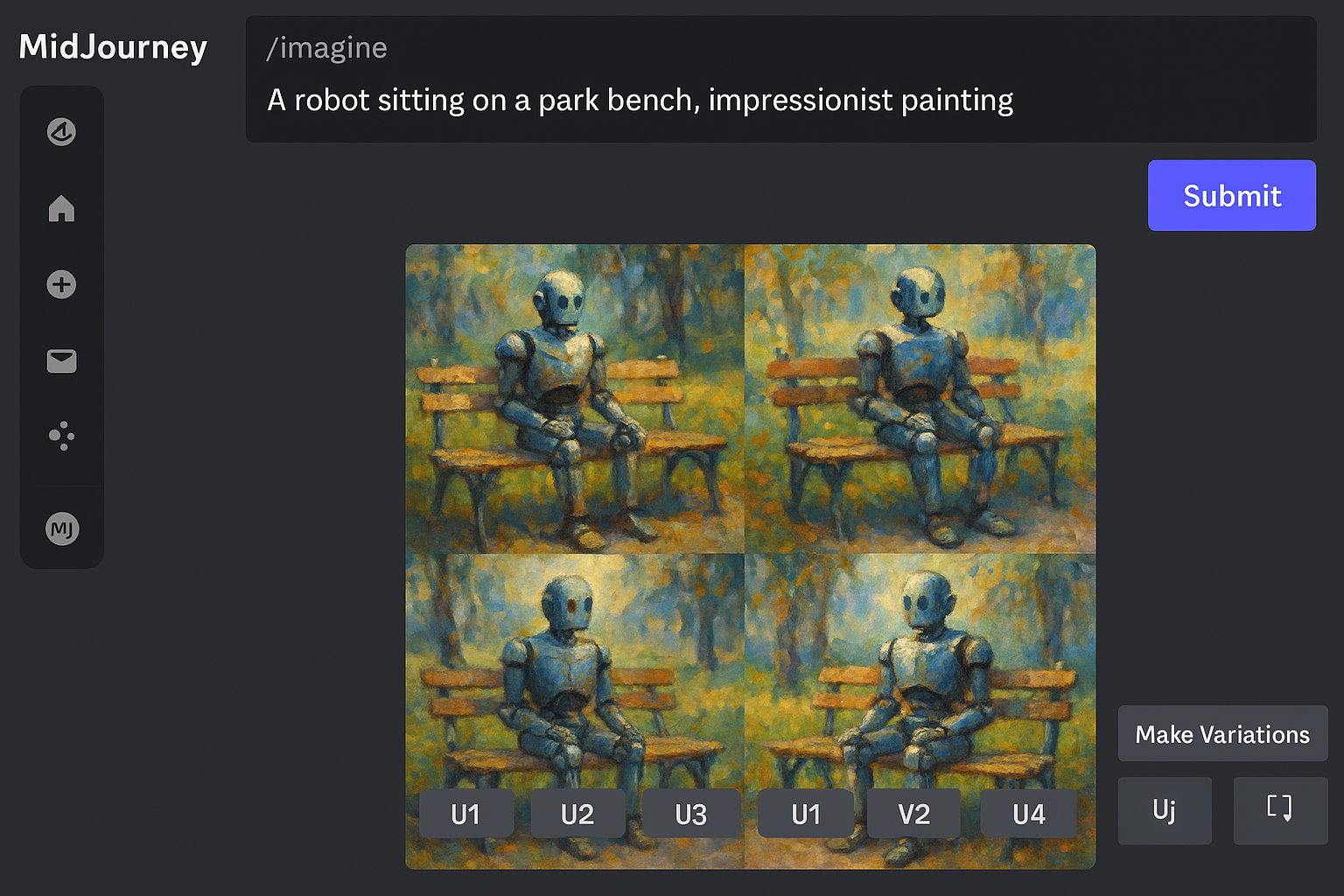Screen dimensions: 1344x896
Task: Click the plus create icon in sidebar
Action: [x=61, y=284]
